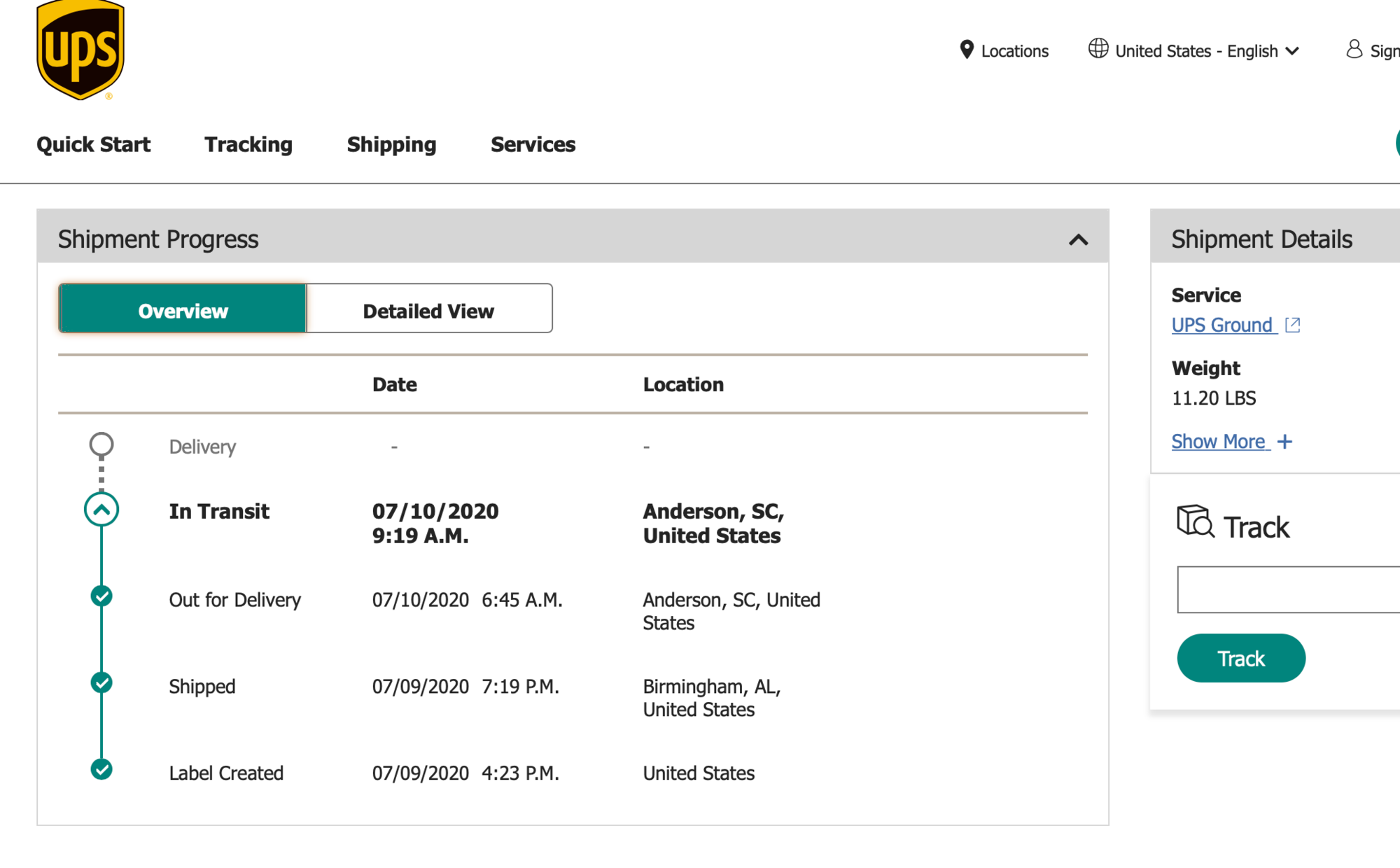The height and width of the screenshot is (868, 1400).
Task: Click Out for Delivery status text
Action: pos(234,600)
